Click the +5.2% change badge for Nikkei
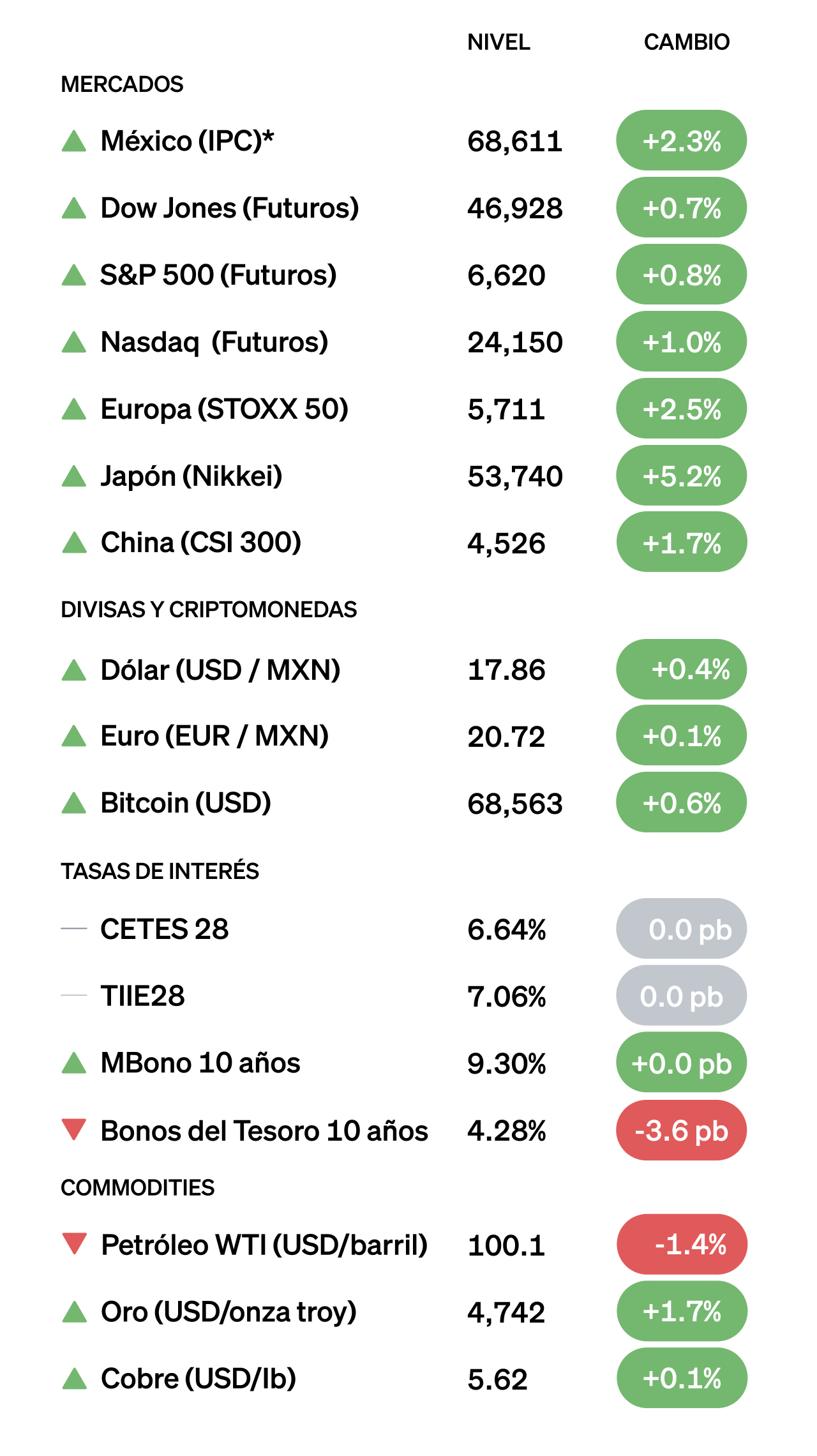 click(x=681, y=476)
